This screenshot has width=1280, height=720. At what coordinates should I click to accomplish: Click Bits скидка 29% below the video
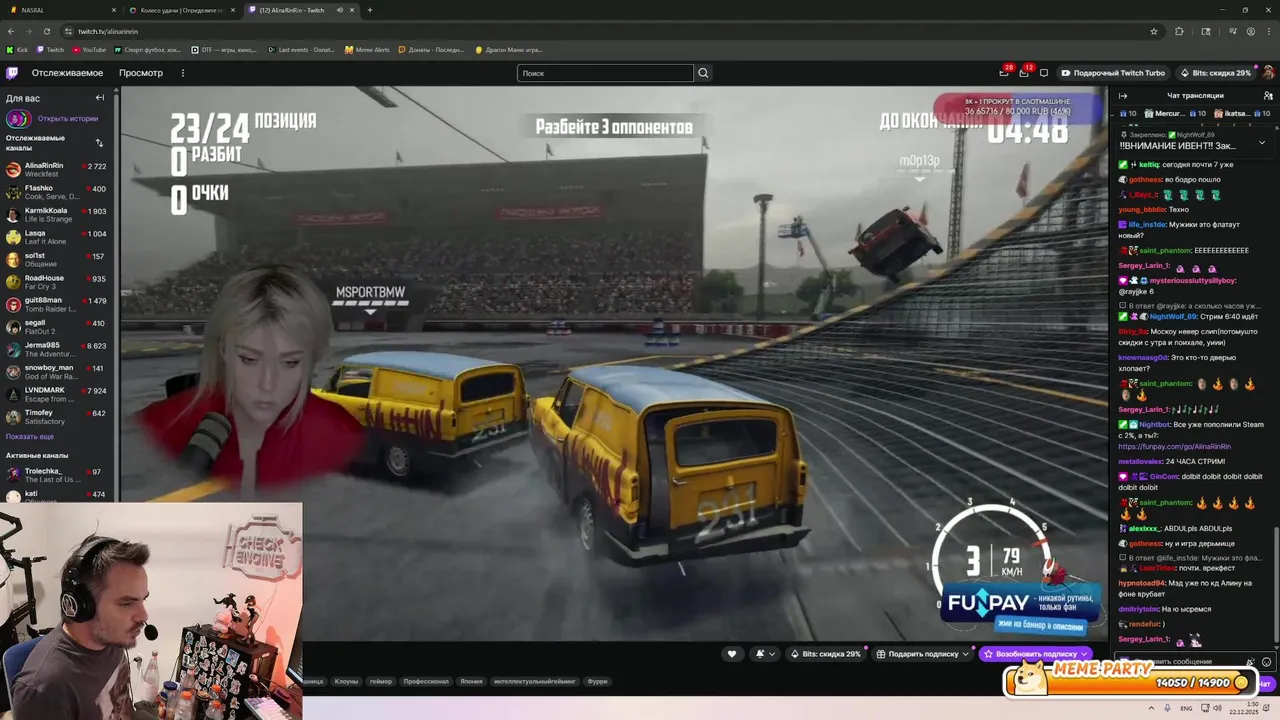tap(826, 654)
